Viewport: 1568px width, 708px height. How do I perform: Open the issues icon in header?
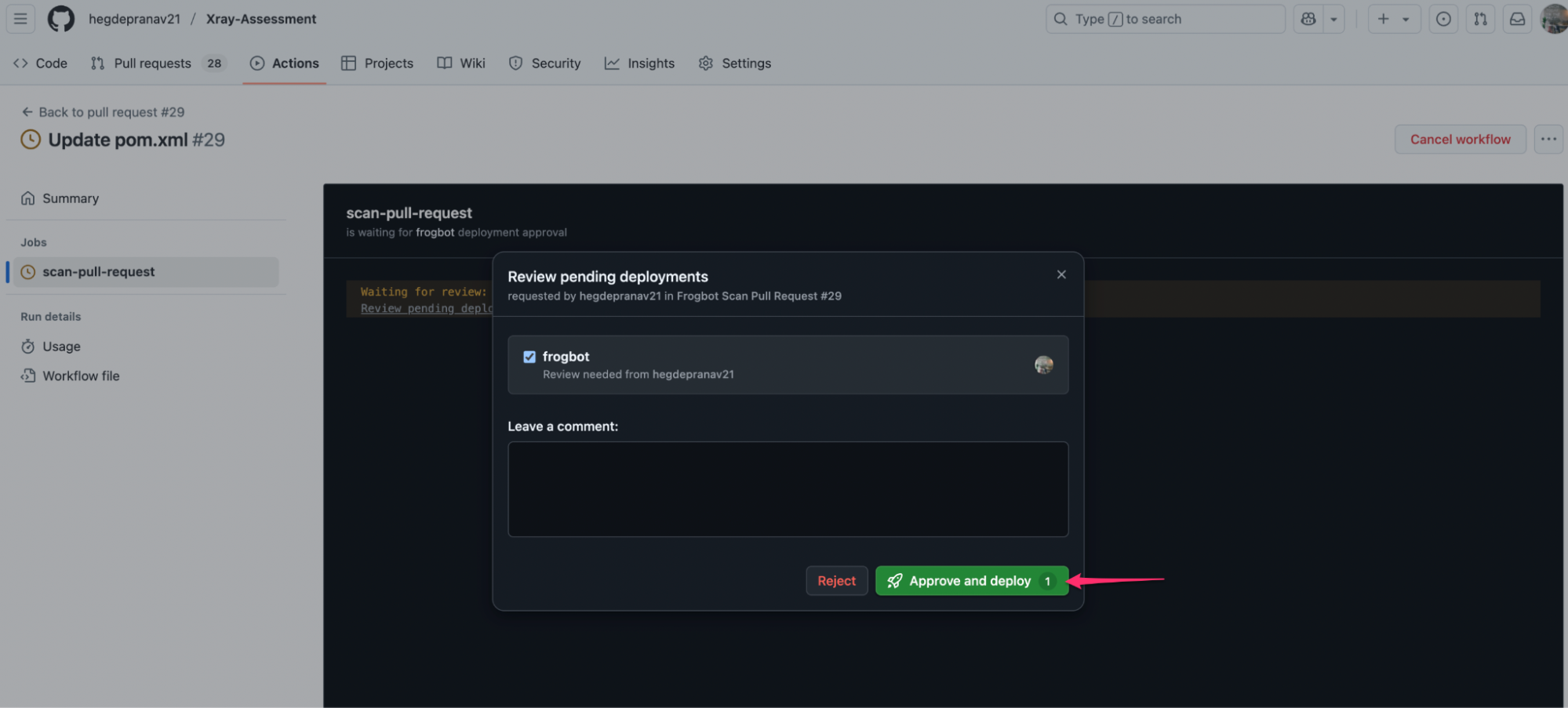(1442, 19)
